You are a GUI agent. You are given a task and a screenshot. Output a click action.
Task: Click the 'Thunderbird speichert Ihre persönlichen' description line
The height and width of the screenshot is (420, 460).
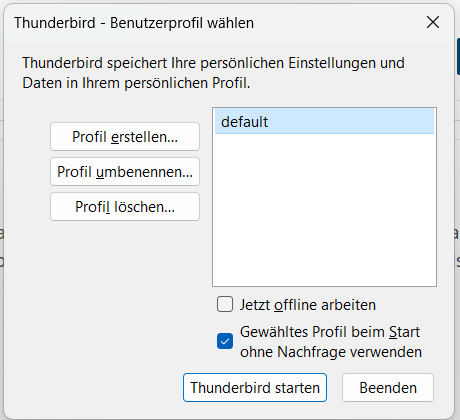214,63
